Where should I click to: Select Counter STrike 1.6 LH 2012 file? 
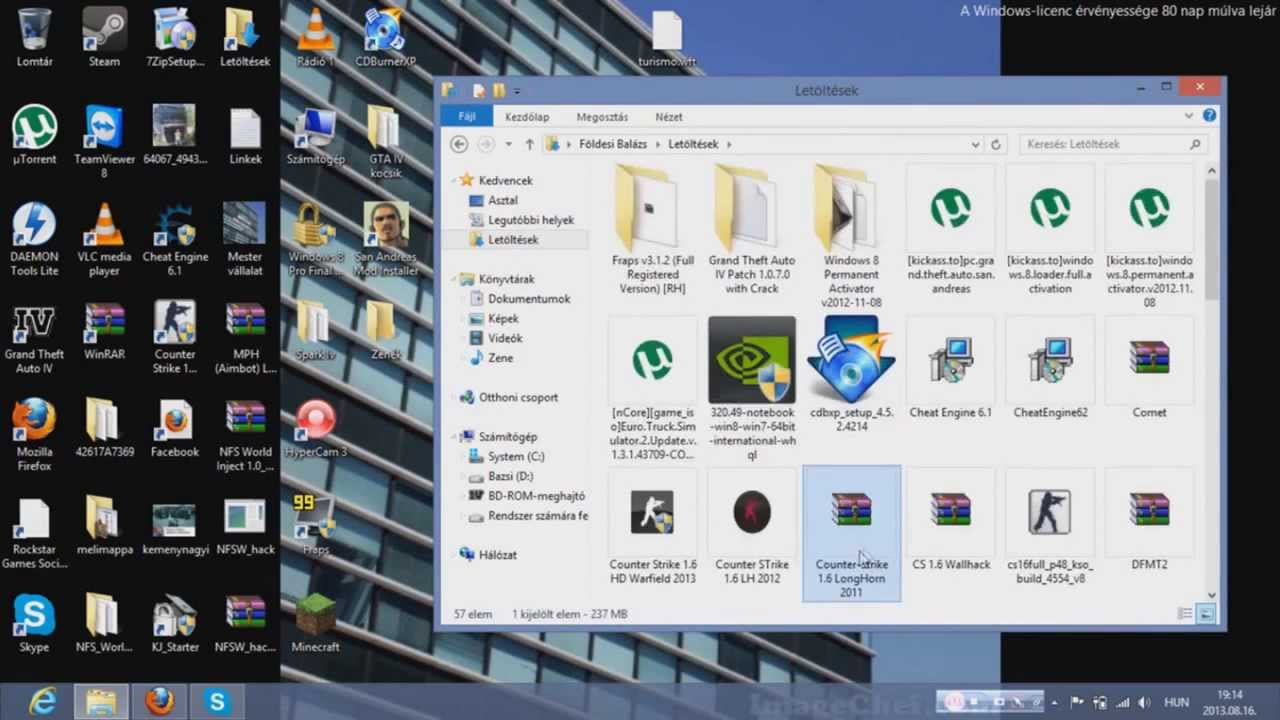tap(752, 528)
